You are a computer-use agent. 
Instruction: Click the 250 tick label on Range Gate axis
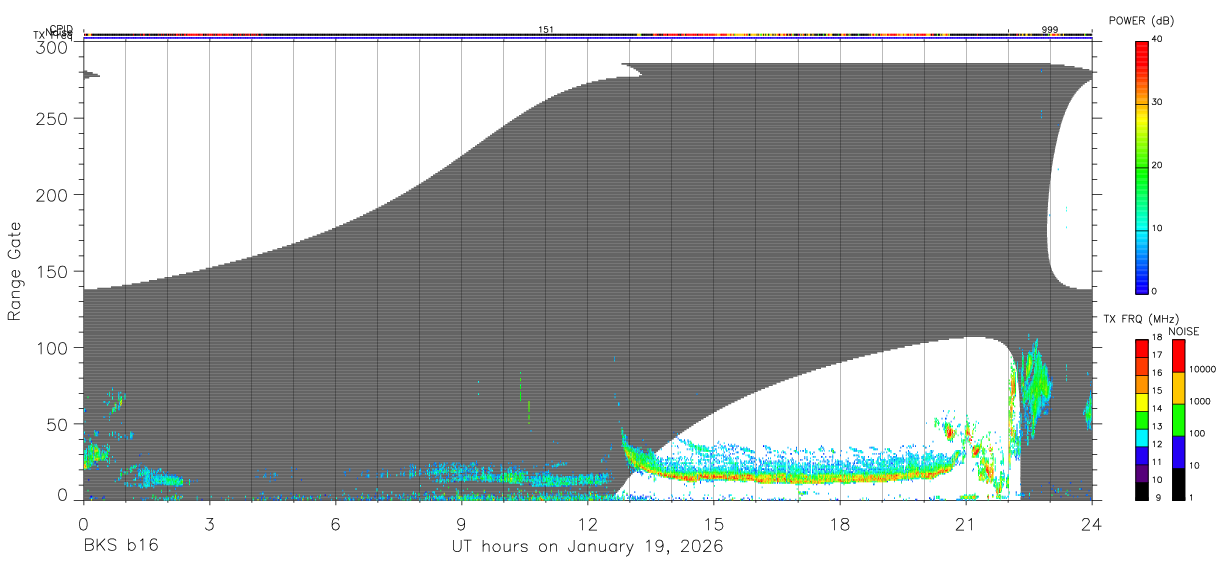pos(53,118)
